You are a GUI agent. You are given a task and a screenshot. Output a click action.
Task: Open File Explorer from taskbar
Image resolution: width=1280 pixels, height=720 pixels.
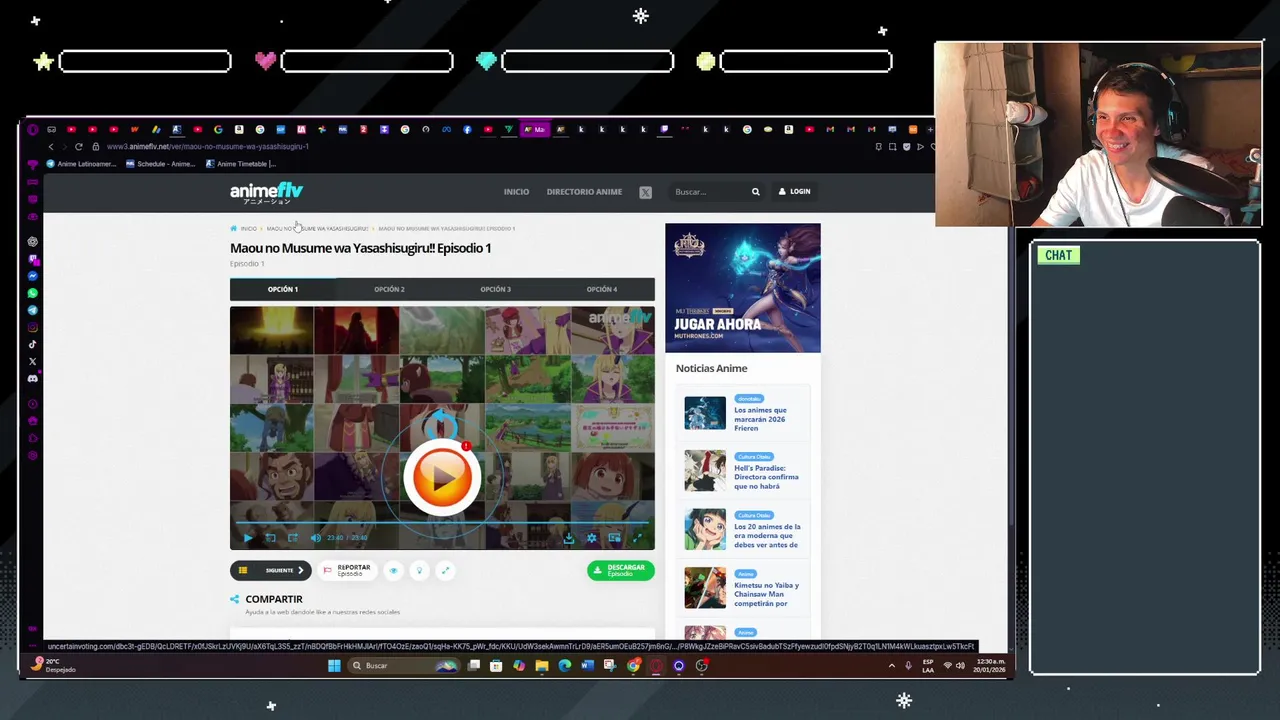(542, 666)
